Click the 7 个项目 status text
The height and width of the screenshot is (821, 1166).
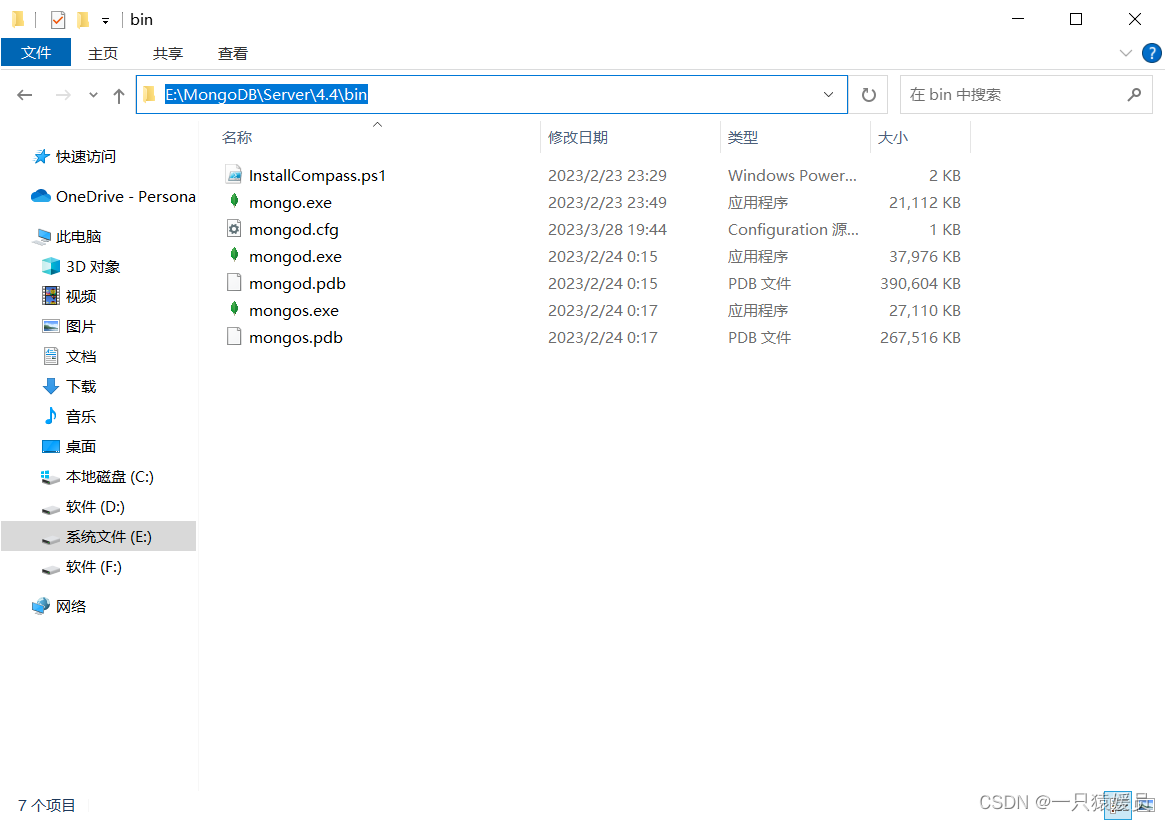coord(46,805)
